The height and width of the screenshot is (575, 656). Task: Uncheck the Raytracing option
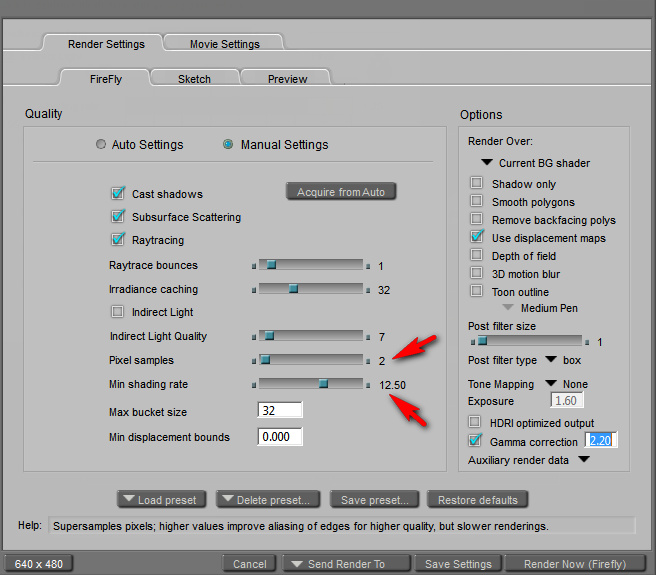(x=118, y=240)
